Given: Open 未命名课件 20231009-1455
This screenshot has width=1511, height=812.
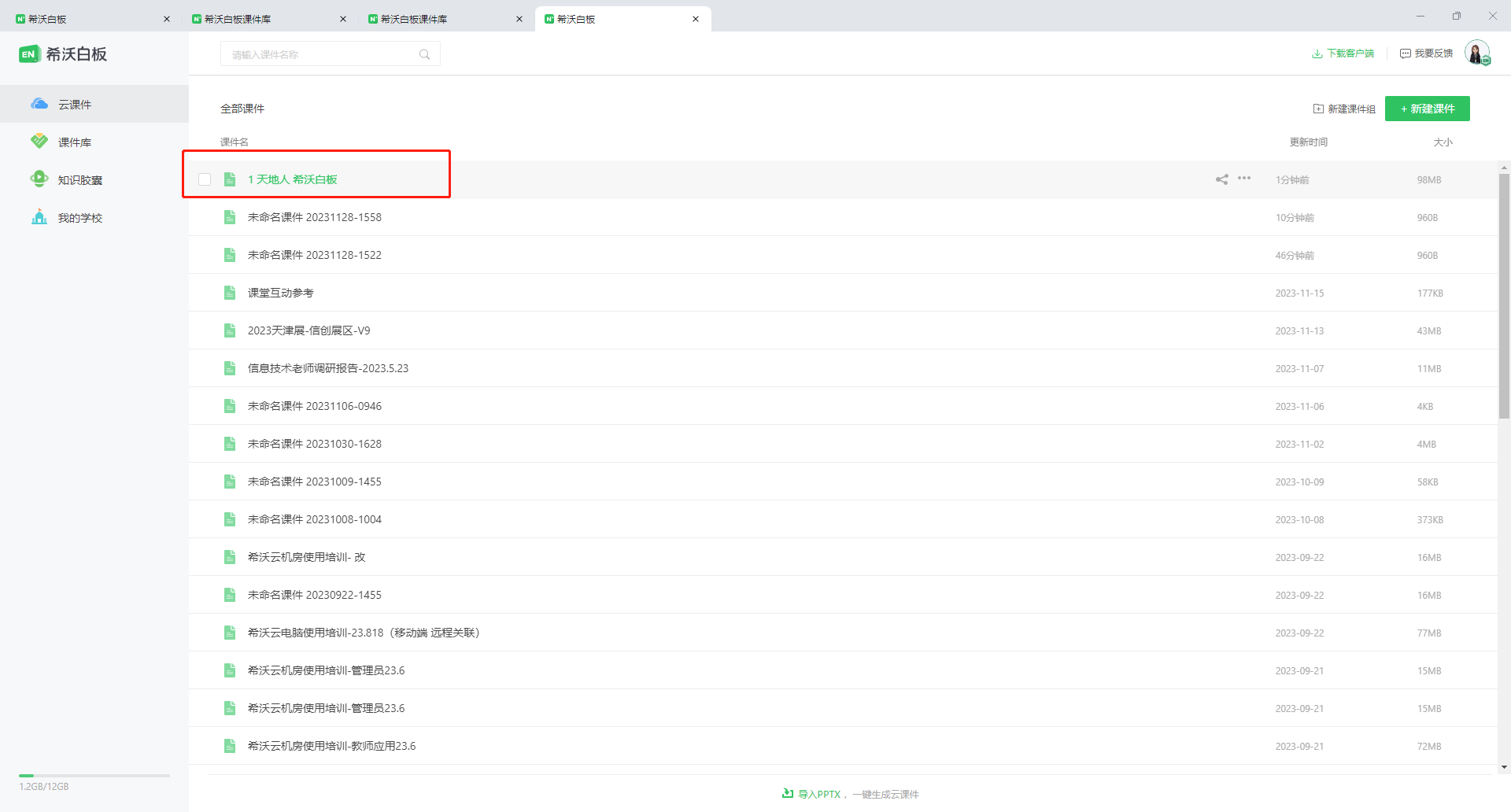Looking at the screenshot, I should click(x=314, y=482).
